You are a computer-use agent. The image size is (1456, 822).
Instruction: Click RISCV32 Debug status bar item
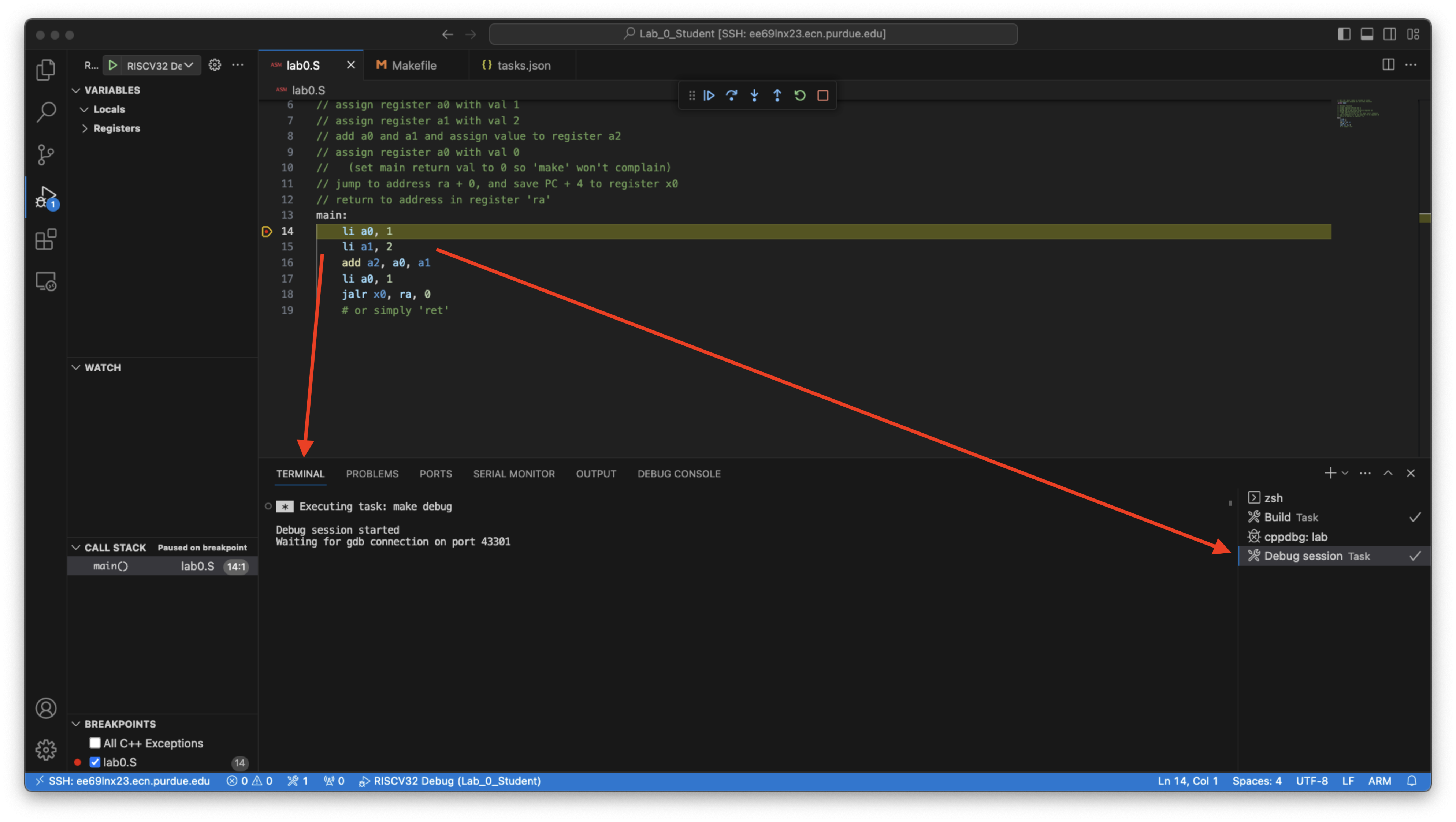pyautogui.click(x=450, y=781)
